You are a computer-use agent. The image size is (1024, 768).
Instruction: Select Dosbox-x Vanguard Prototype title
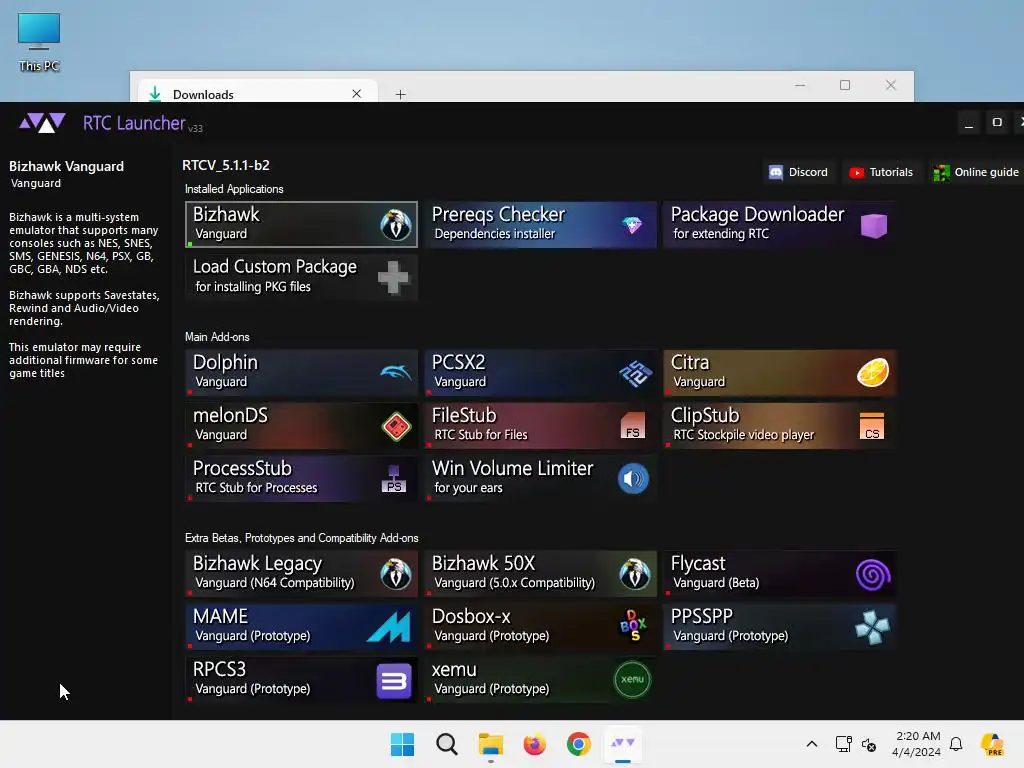(471, 616)
